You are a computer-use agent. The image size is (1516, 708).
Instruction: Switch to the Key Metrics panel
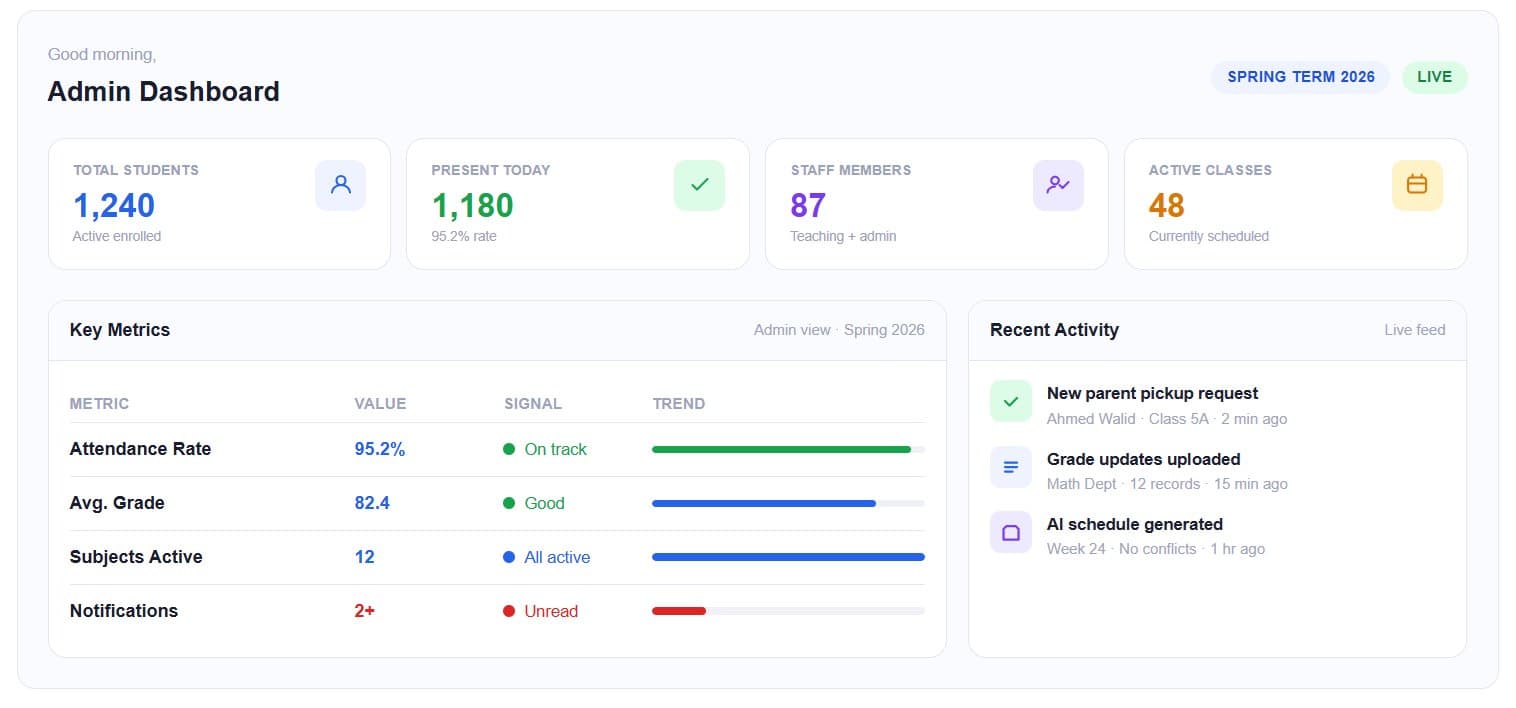click(119, 329)
